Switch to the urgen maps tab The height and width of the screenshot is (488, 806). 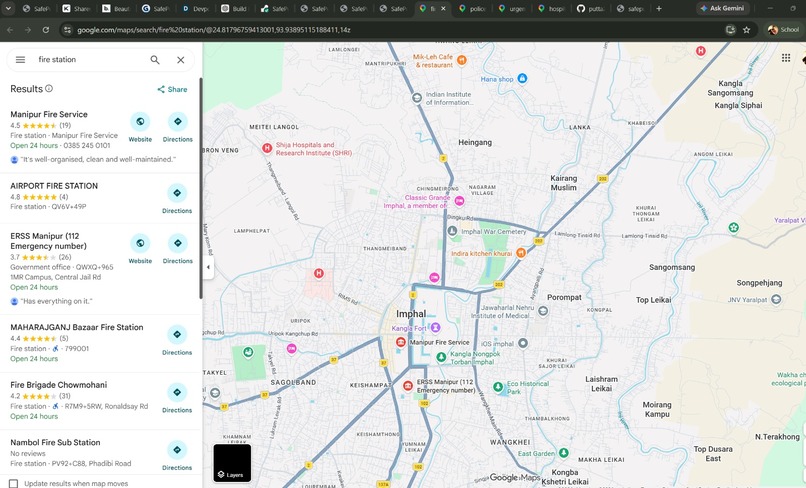click(x=511, y=8)
